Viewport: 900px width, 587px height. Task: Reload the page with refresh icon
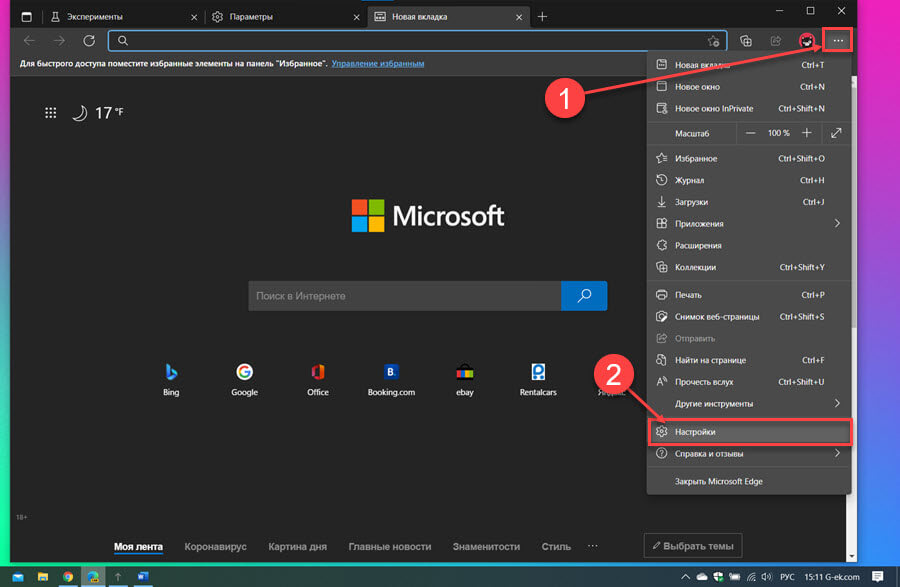coord(89,41)
